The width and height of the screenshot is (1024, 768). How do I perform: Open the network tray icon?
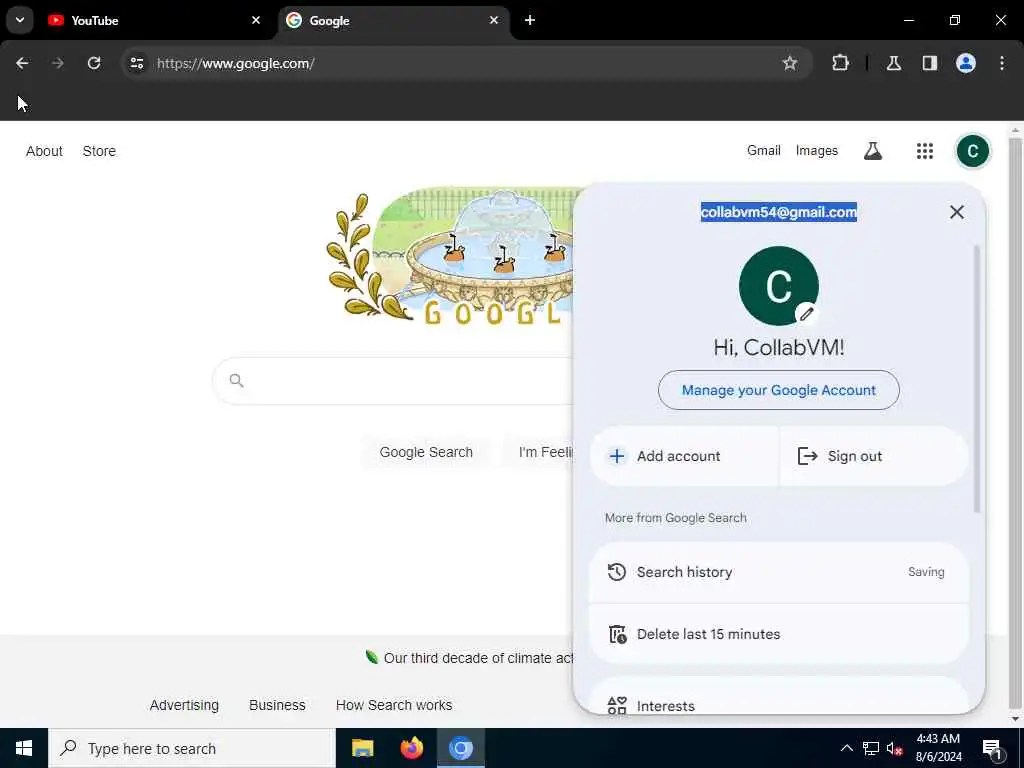(871, 748)
